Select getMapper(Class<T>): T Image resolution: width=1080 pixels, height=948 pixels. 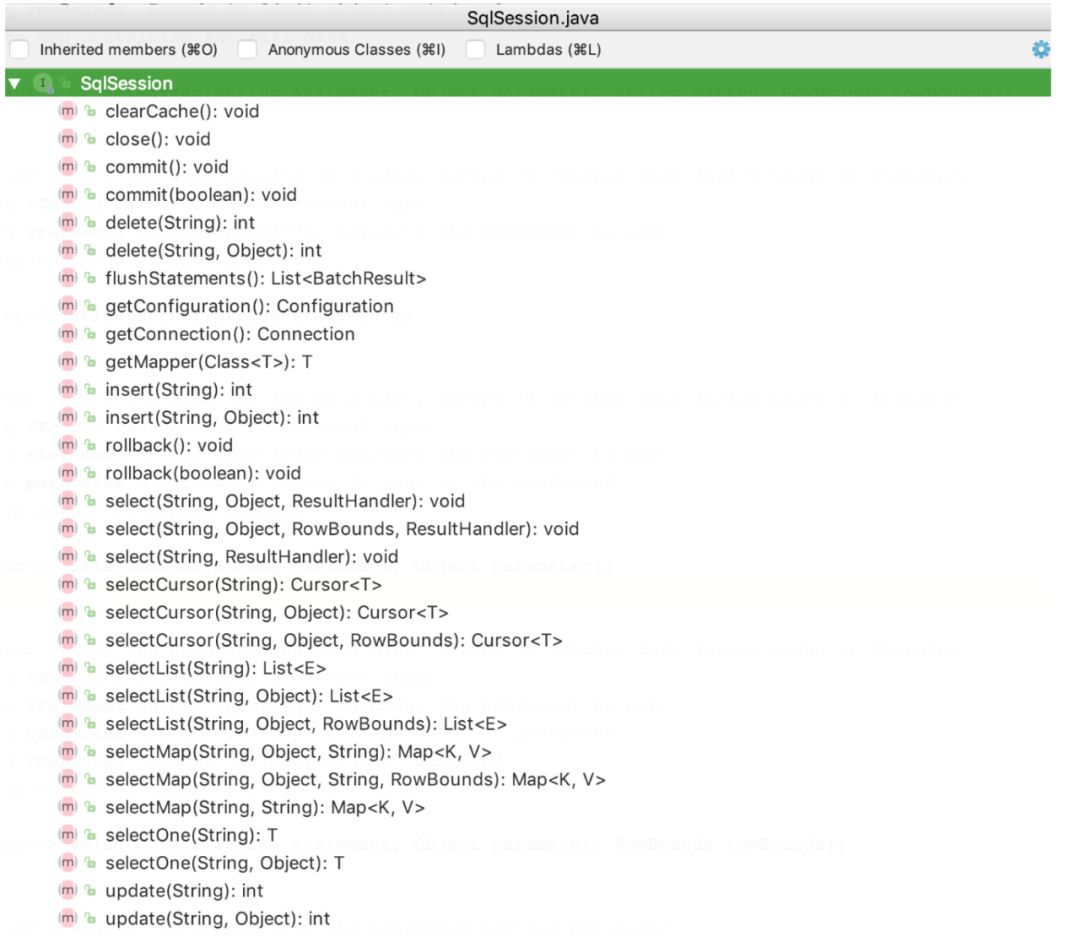point(209,361)
